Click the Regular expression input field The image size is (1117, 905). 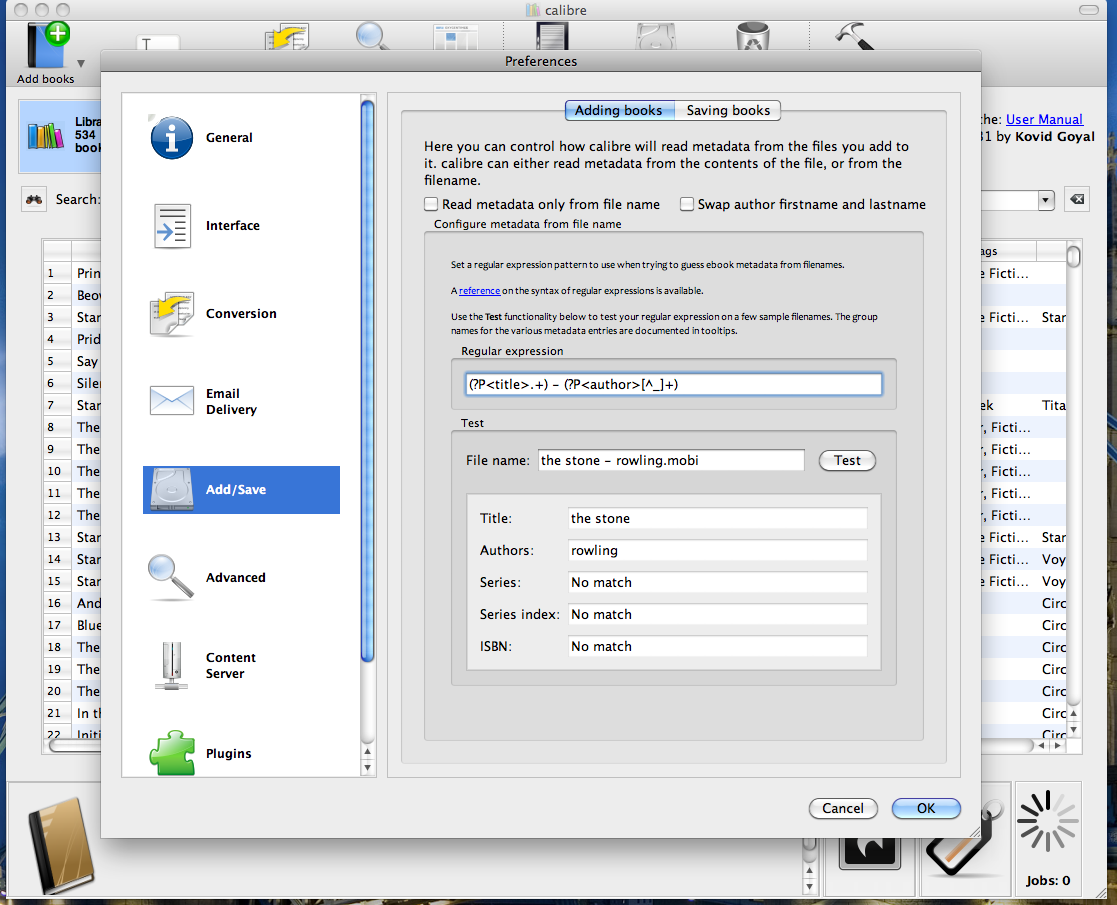click(673, 384)
